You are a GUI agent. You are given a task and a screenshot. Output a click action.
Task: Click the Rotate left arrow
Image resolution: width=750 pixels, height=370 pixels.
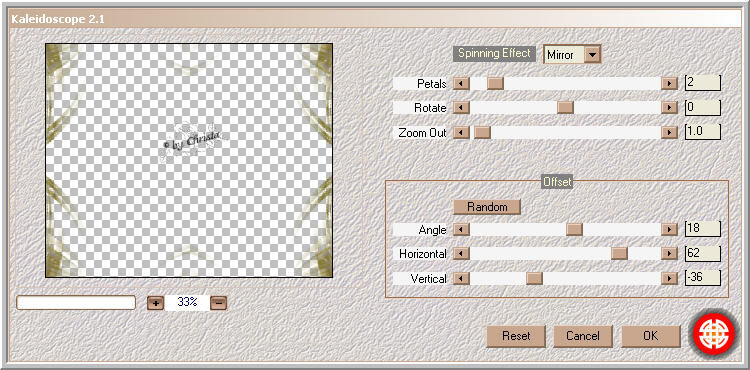tap(461, 108)
